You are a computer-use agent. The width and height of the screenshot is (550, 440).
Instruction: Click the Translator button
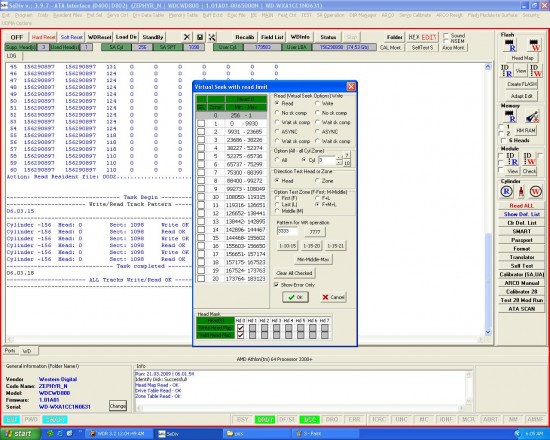(521, 257)
